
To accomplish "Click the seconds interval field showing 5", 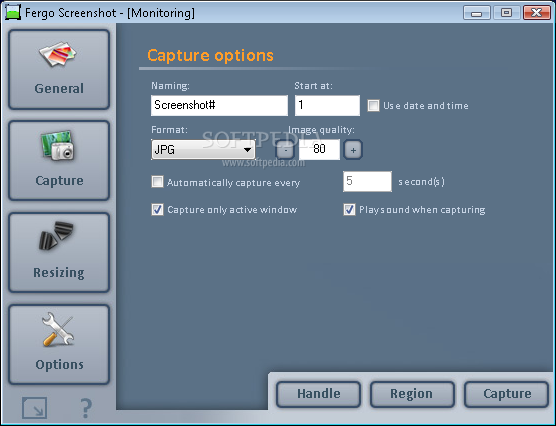I will (x=367, y=182).
